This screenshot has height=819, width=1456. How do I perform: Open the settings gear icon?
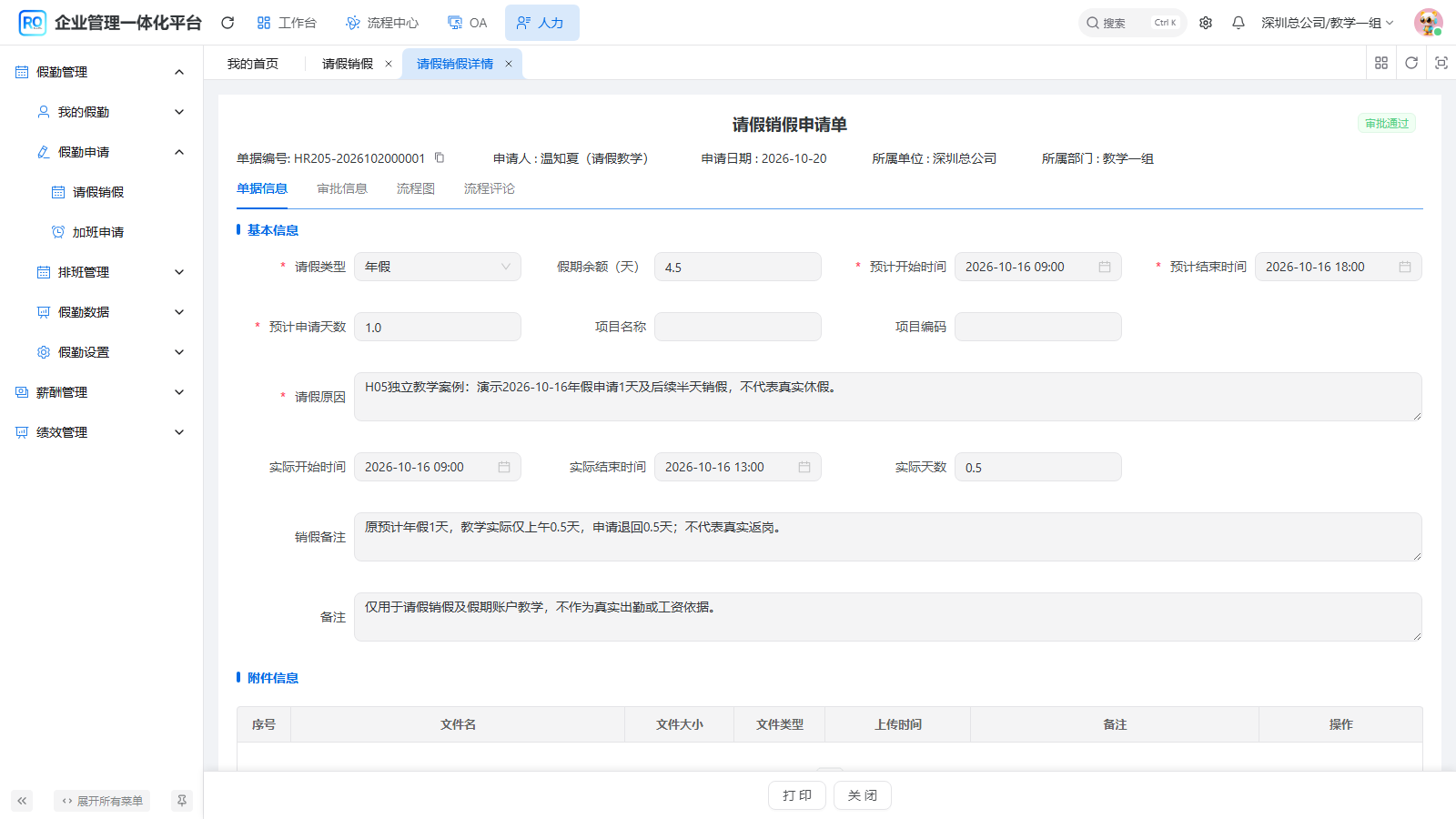click(1206, 23)
